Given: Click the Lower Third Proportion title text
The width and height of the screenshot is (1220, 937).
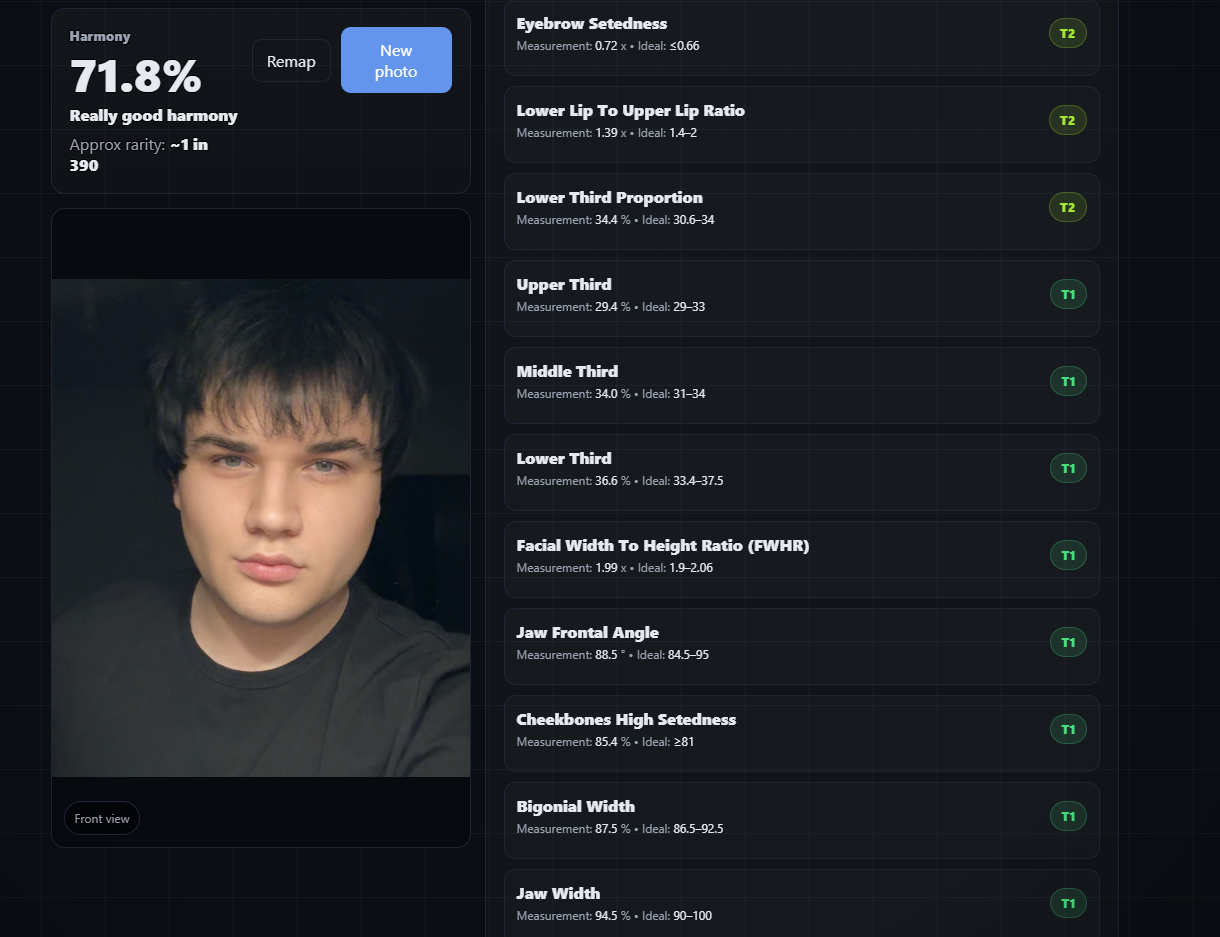Looking at the screenshot, I should point(609,198).
